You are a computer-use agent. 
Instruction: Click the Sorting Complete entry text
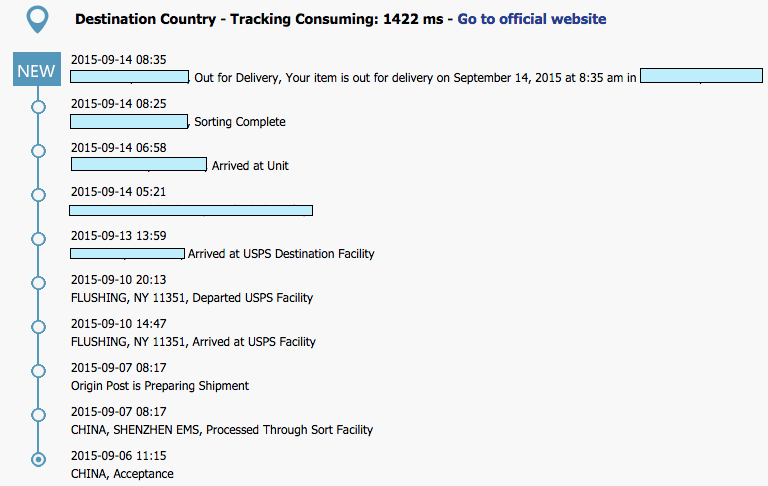click(x=240, y=122)
